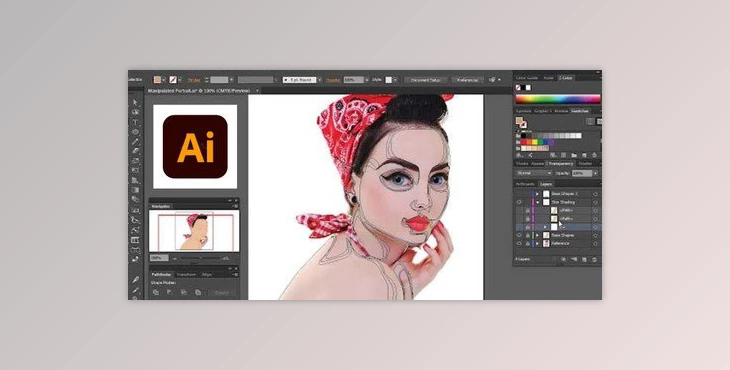The height and width of the screenshot is (370, 730).
Task: Open Style dropdown in control bar
Action: coord(396,80)
